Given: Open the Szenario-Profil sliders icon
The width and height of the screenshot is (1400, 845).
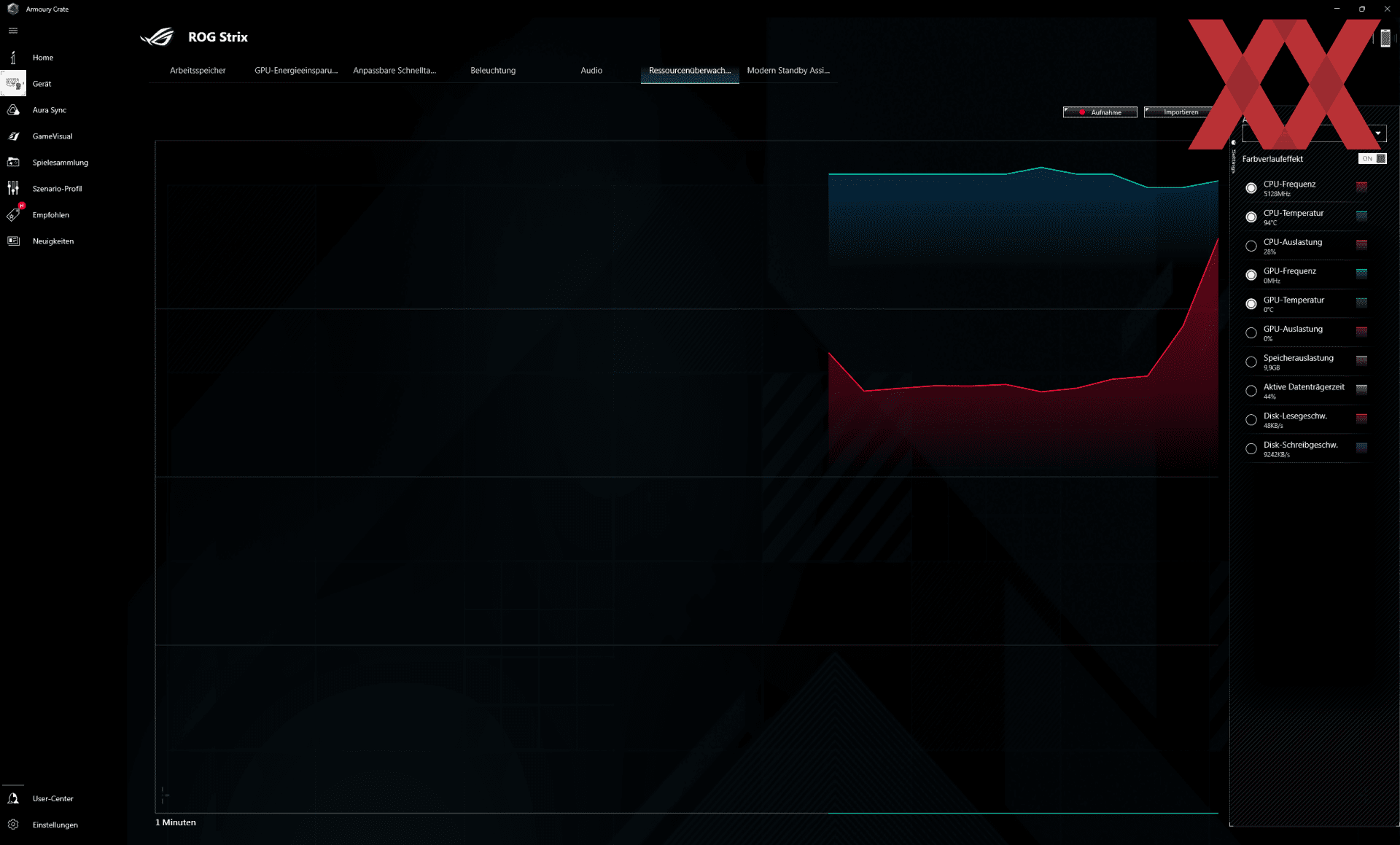Looking at the screenshot, I should click(13, 189).
